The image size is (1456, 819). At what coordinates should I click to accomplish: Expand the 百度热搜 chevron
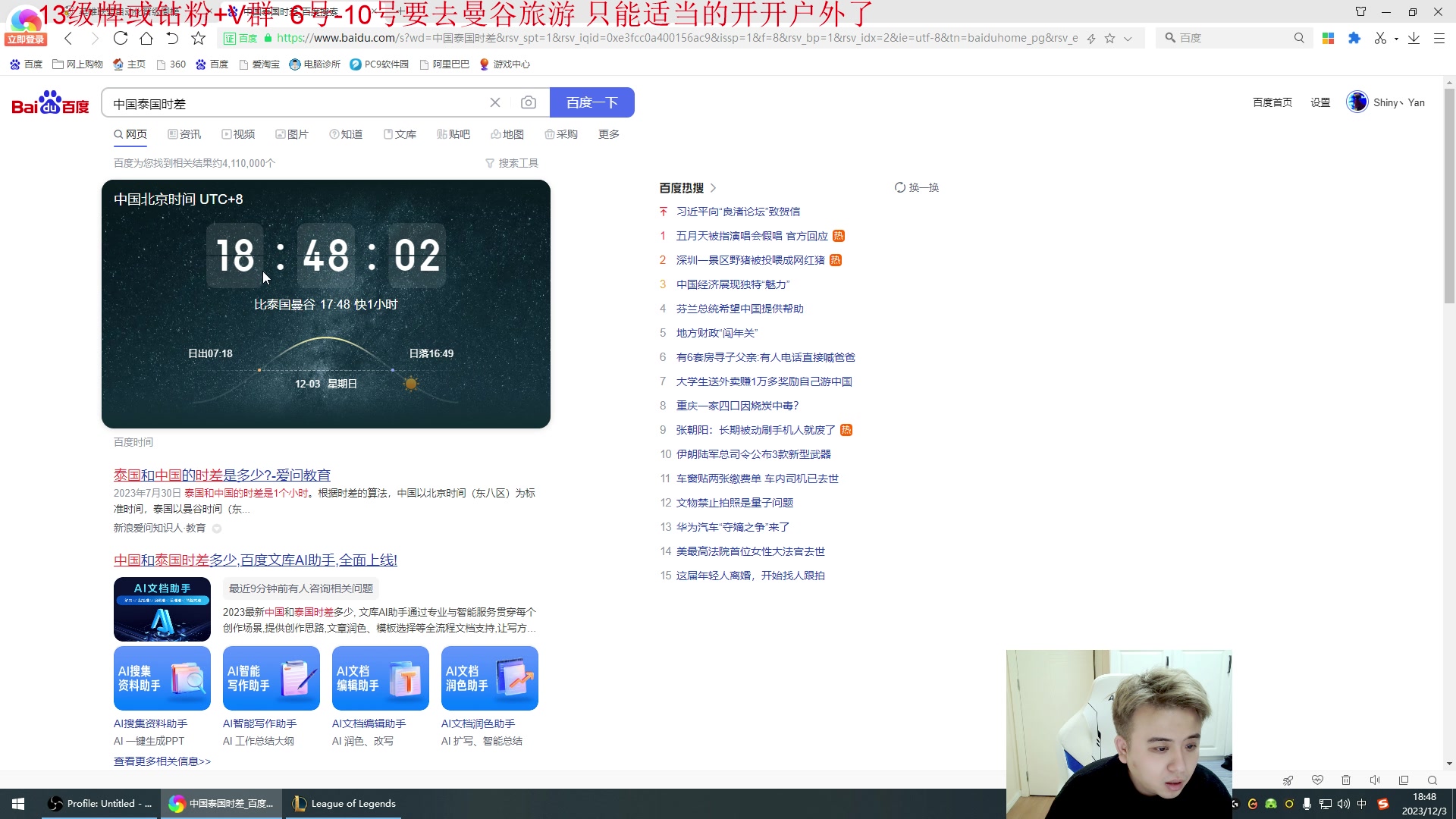point(714,188)
